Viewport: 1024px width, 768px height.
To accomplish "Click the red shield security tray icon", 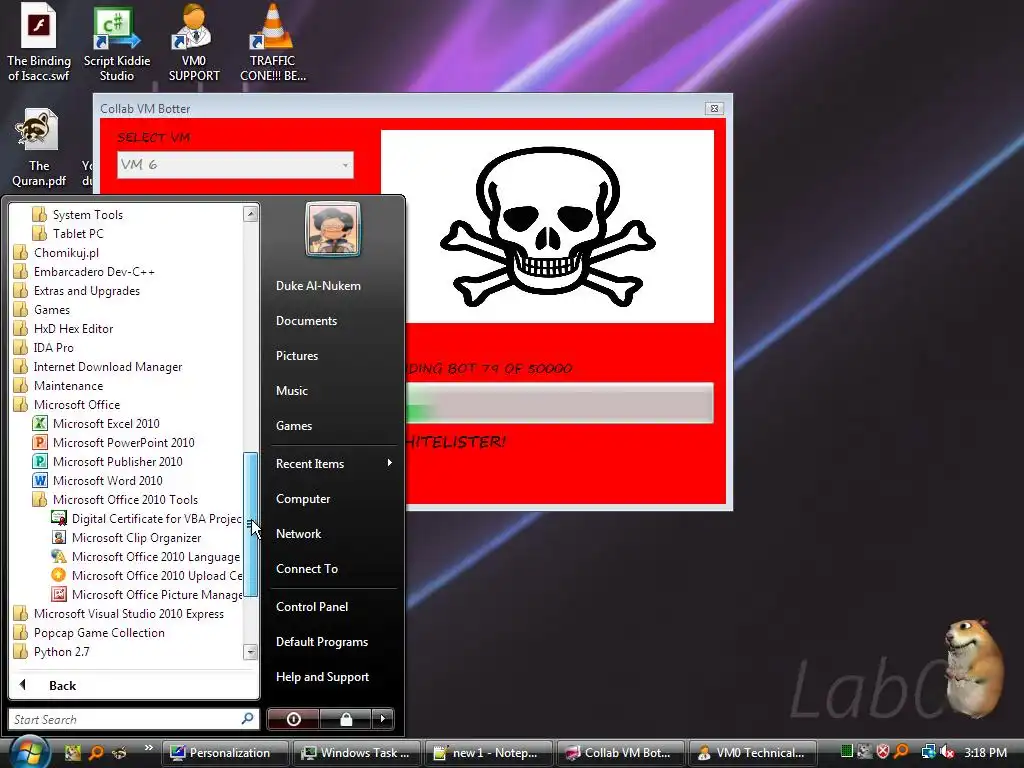I will tap(882, 752).
